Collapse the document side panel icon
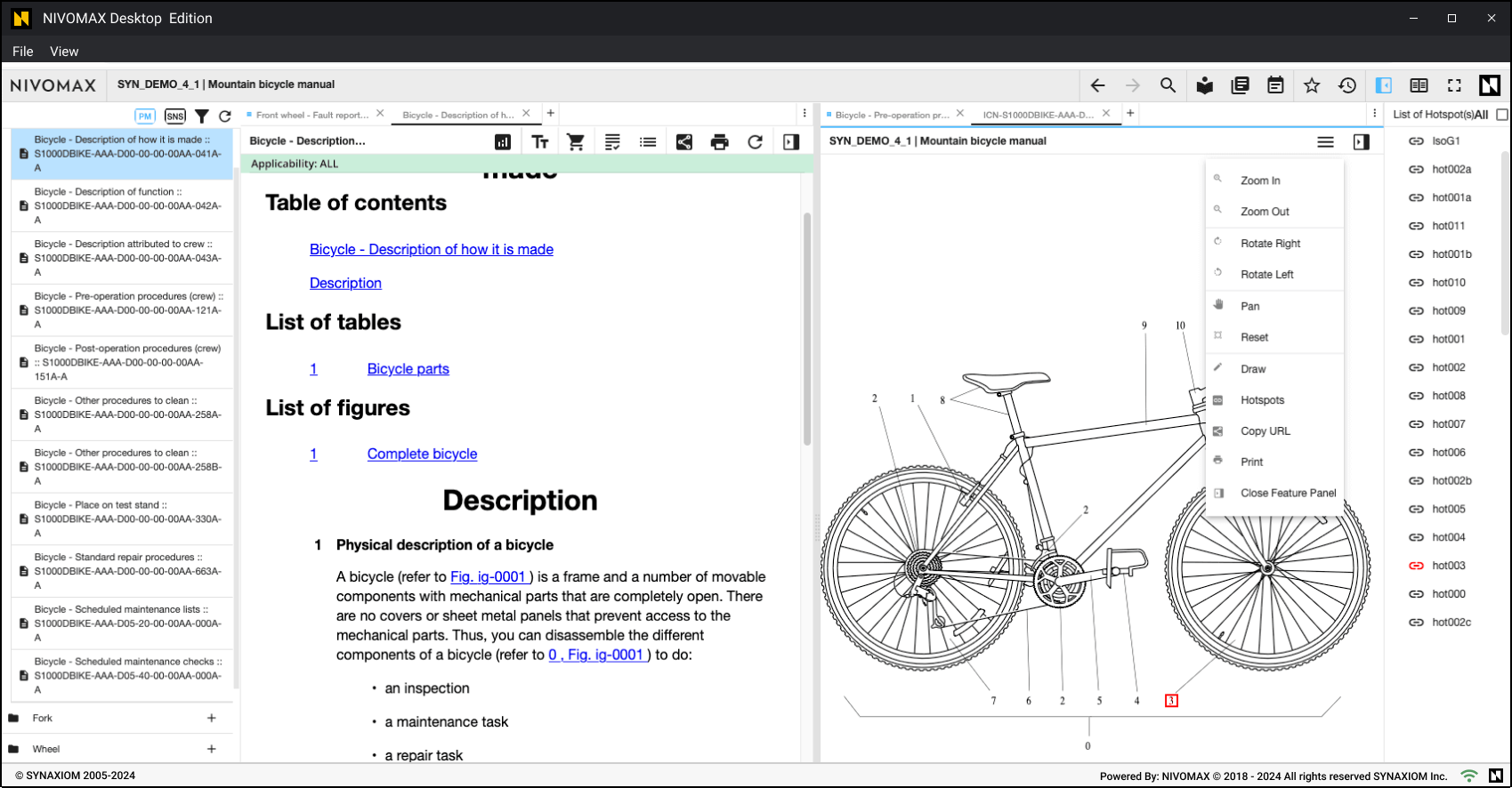The image size is (1512, 788). (791, 142)
